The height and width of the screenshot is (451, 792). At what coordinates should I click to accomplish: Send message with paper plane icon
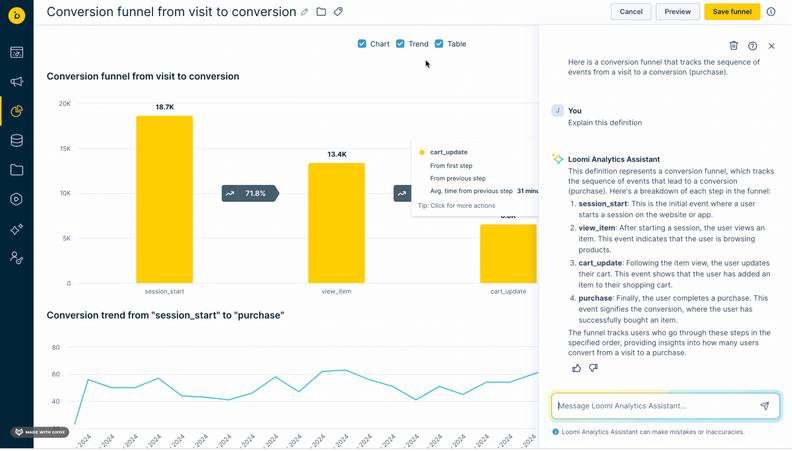(x=765, y=406)
